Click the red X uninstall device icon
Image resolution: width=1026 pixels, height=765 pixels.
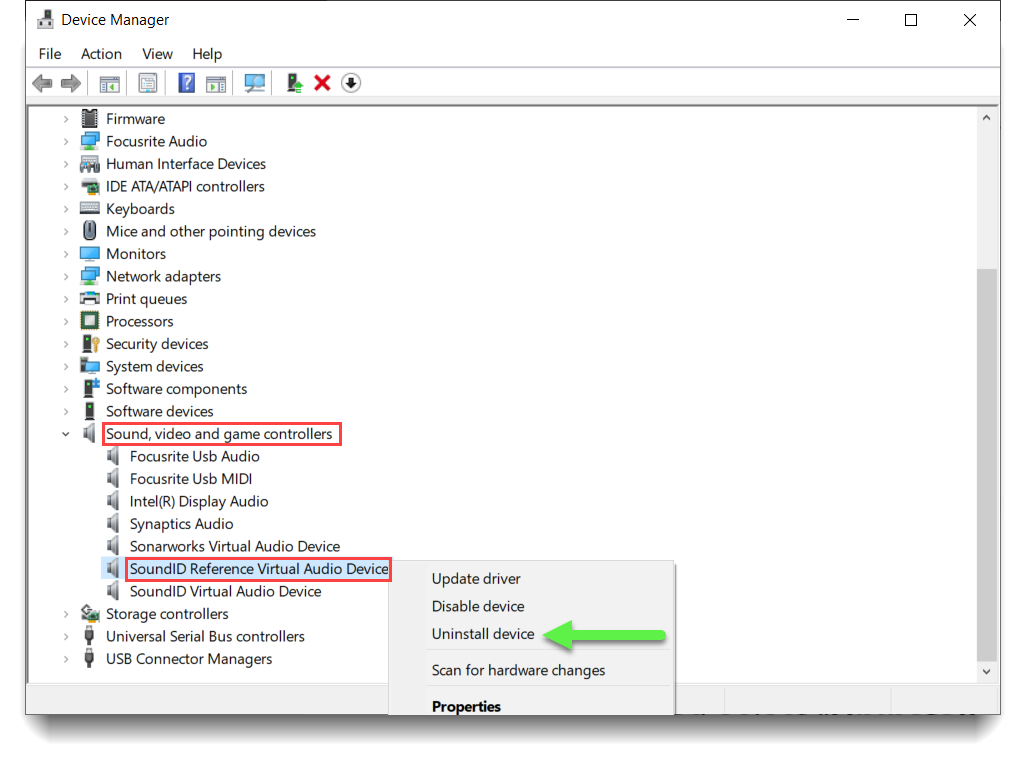(323, 83)
